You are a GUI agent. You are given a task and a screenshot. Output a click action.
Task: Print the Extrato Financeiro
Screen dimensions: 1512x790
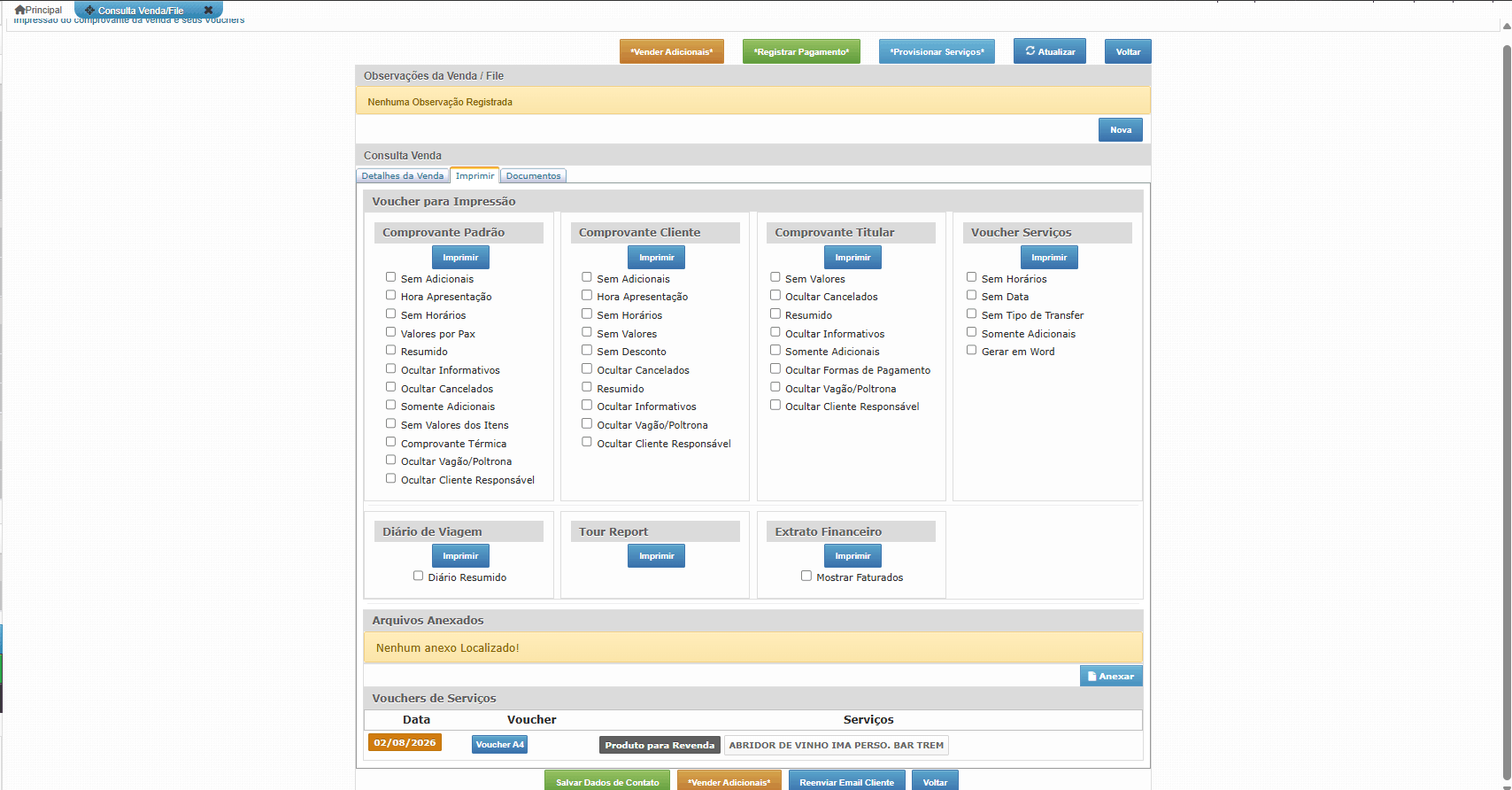tap(852, 555)
